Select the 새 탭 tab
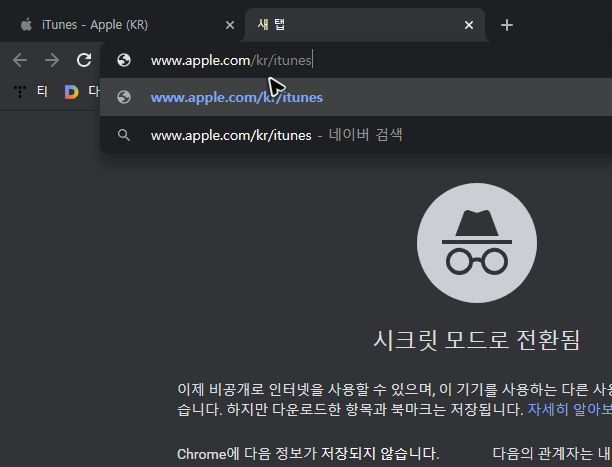The image size is (612, 467). coord(365,25)
